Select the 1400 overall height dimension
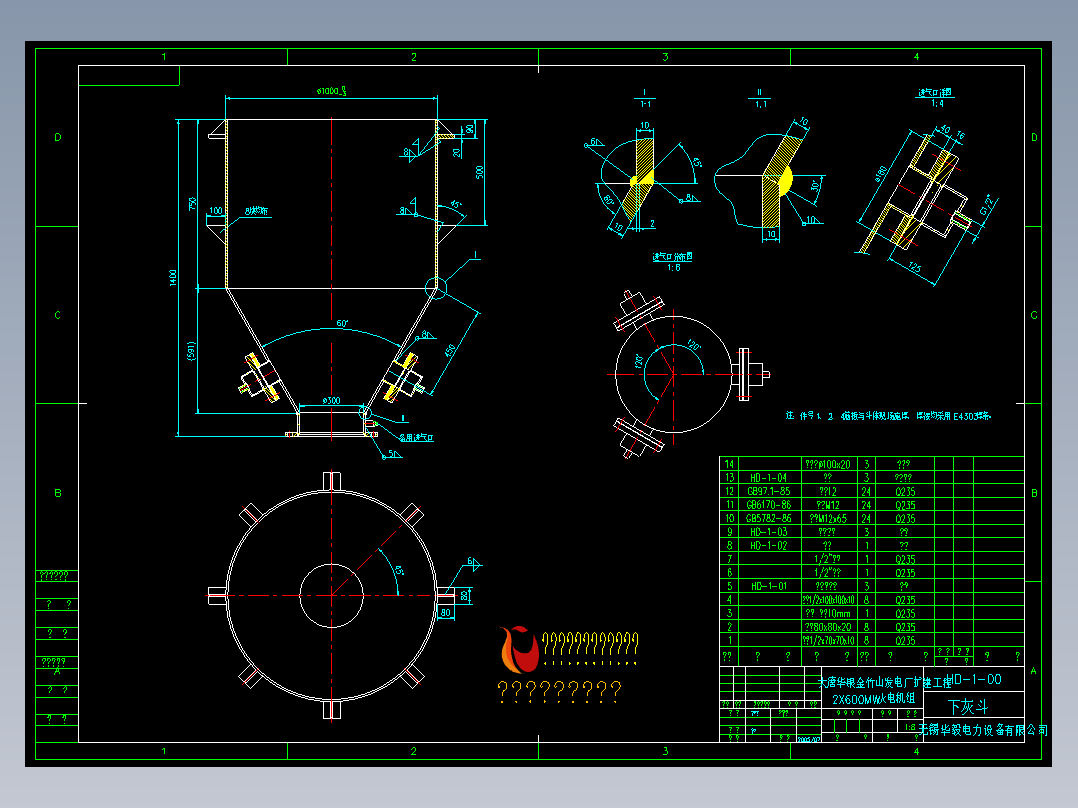 (173, 278)
